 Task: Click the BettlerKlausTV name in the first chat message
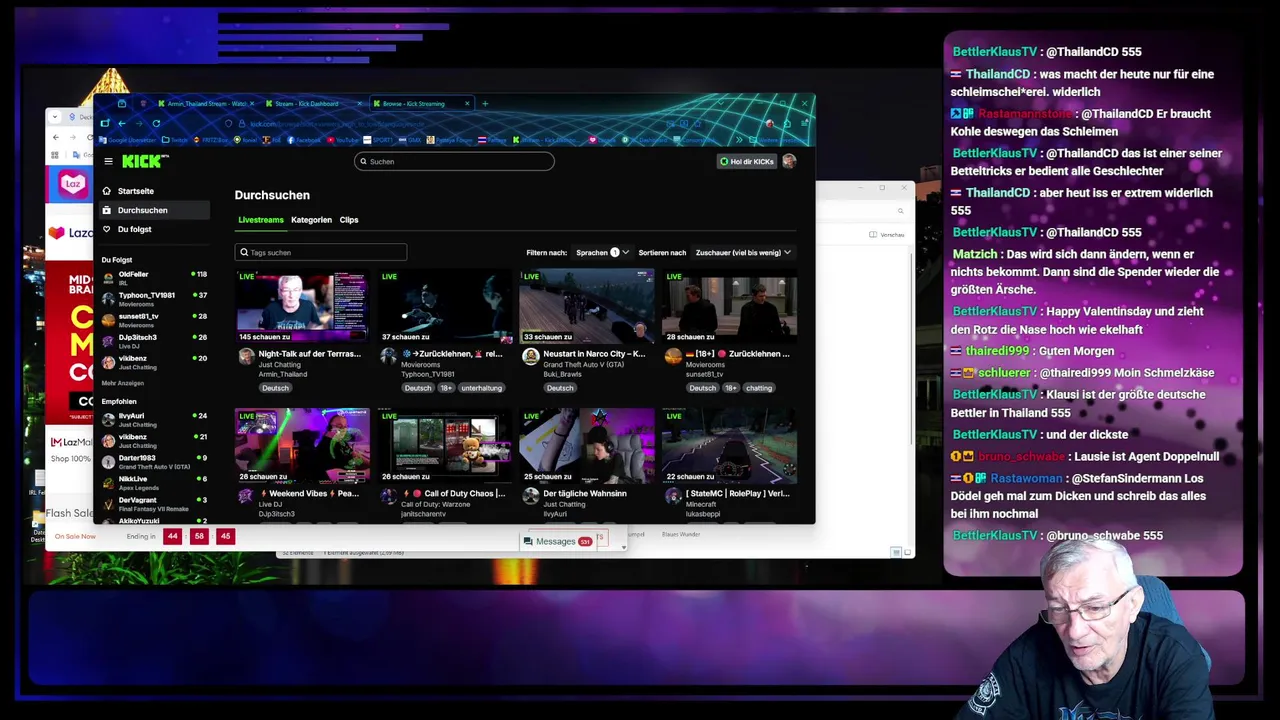point(995,52)
